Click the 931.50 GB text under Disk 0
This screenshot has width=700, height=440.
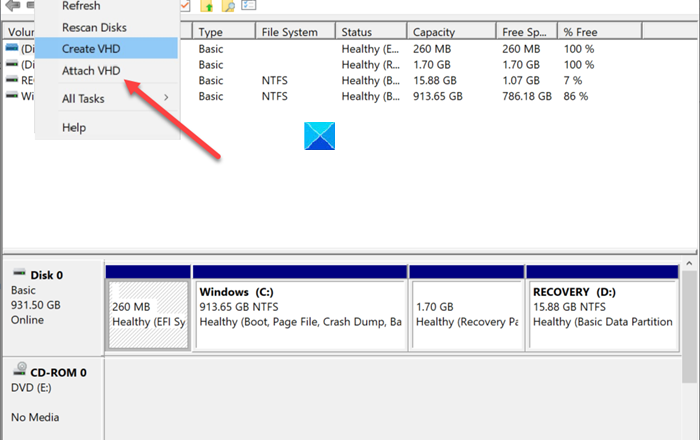click(36, 305)
